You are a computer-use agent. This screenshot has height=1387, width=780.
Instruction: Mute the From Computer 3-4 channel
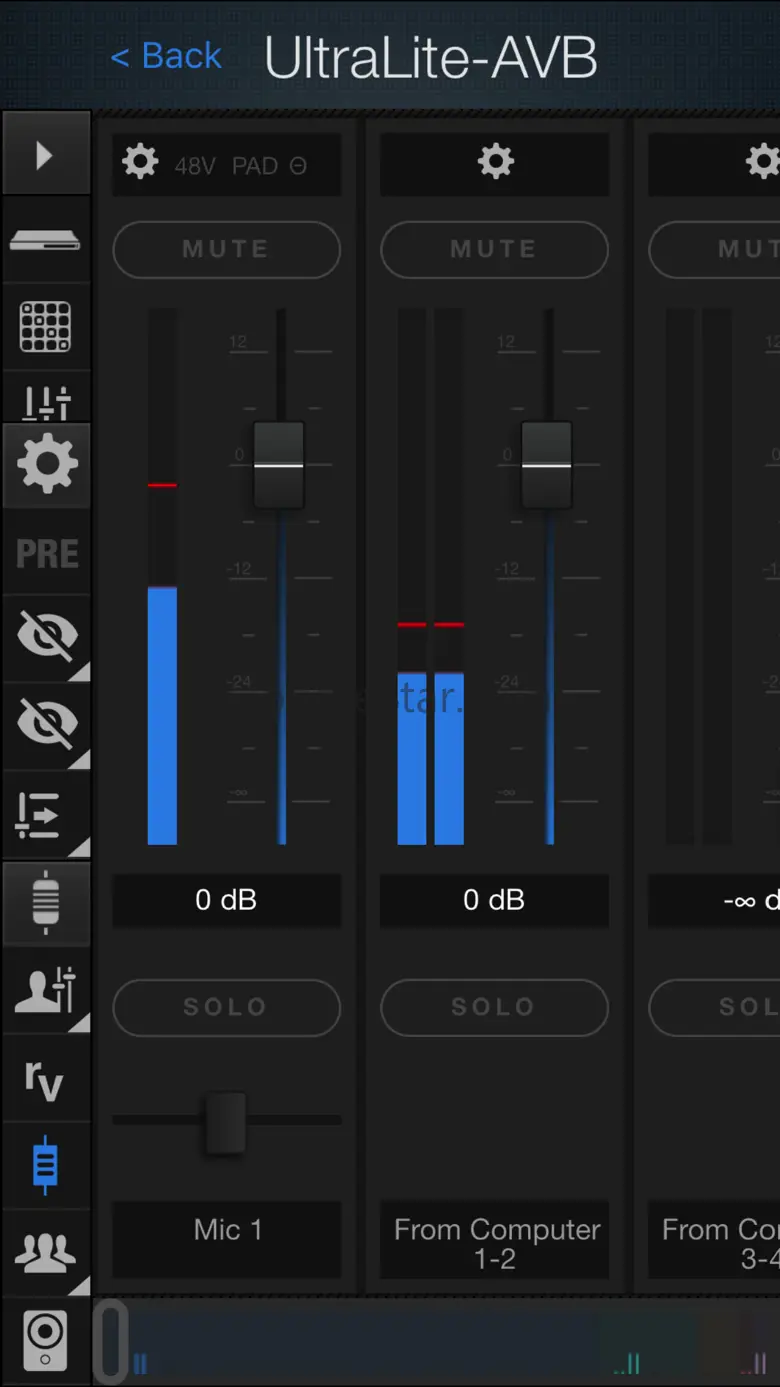[x=714, y=249]
